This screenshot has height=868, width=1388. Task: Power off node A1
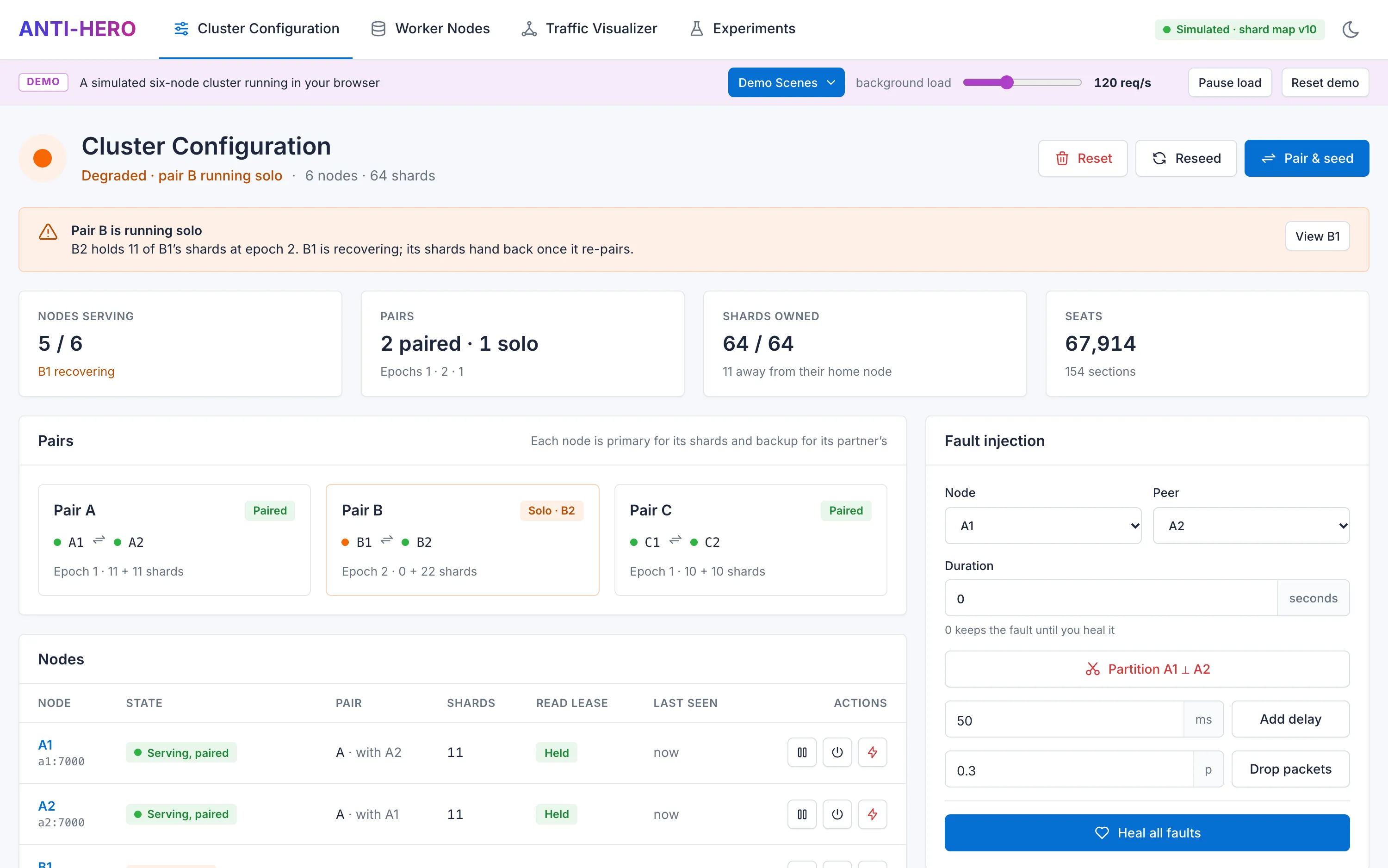coord(837,752)
